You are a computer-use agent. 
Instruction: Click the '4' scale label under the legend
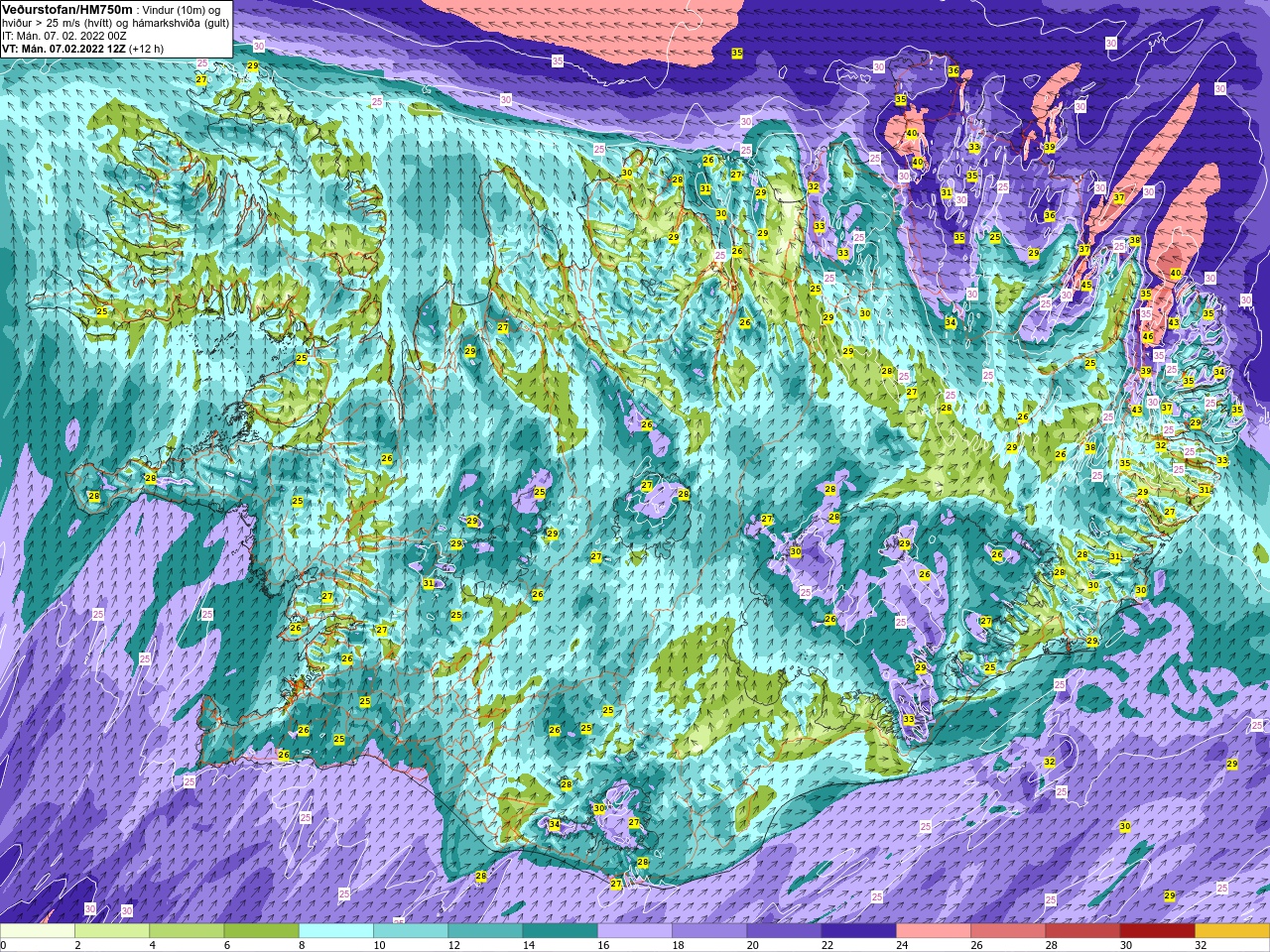click(x=151, y=945)
